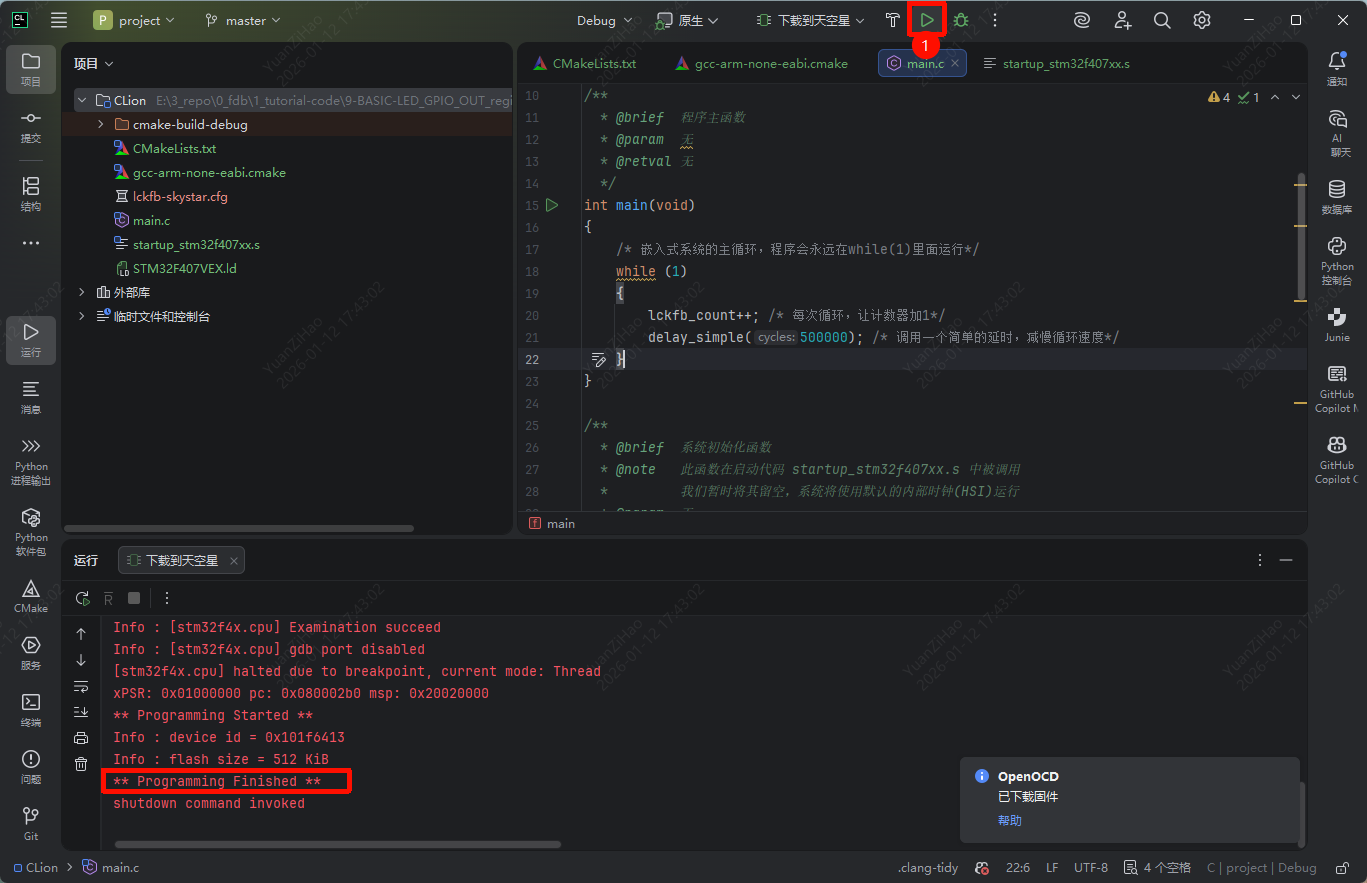Expand the 外部库 tree node
This screenshot has width=1367, height=883.
tap(82, 293)
